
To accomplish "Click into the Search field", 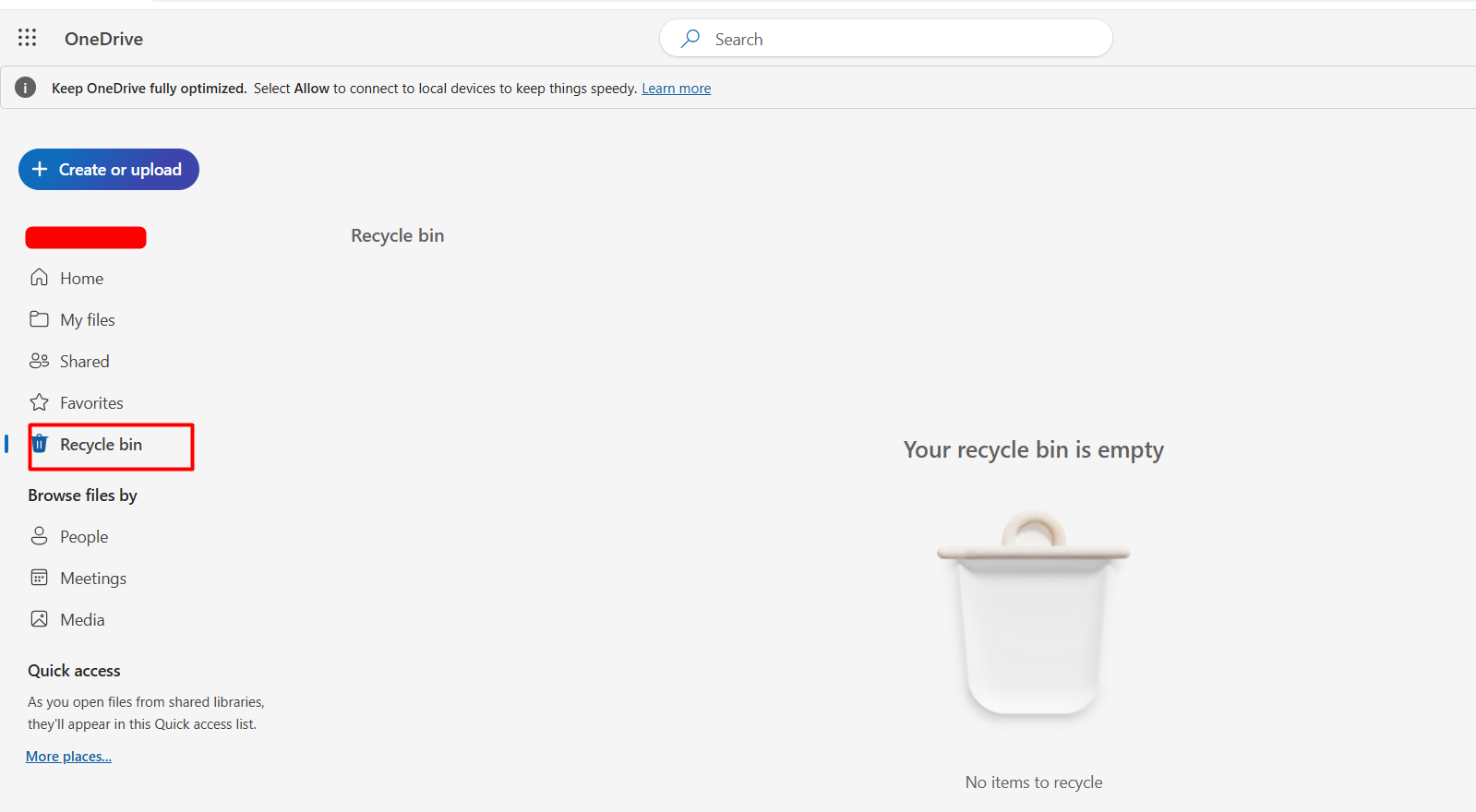I will [886, 39].
